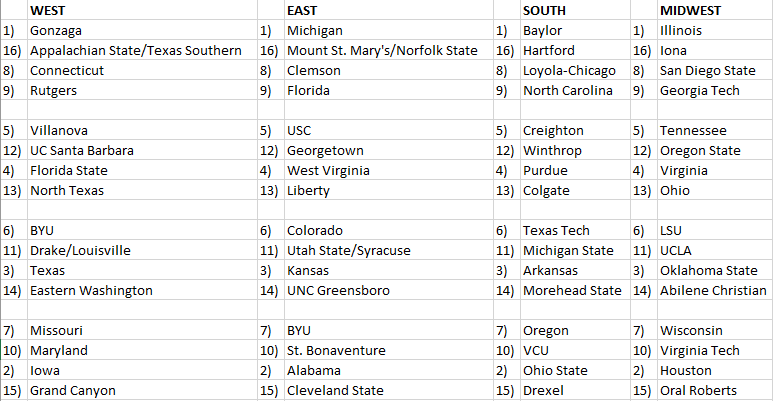Click the Drake/Louisville cell
The image size is (773, 401).
pos(80,250)
